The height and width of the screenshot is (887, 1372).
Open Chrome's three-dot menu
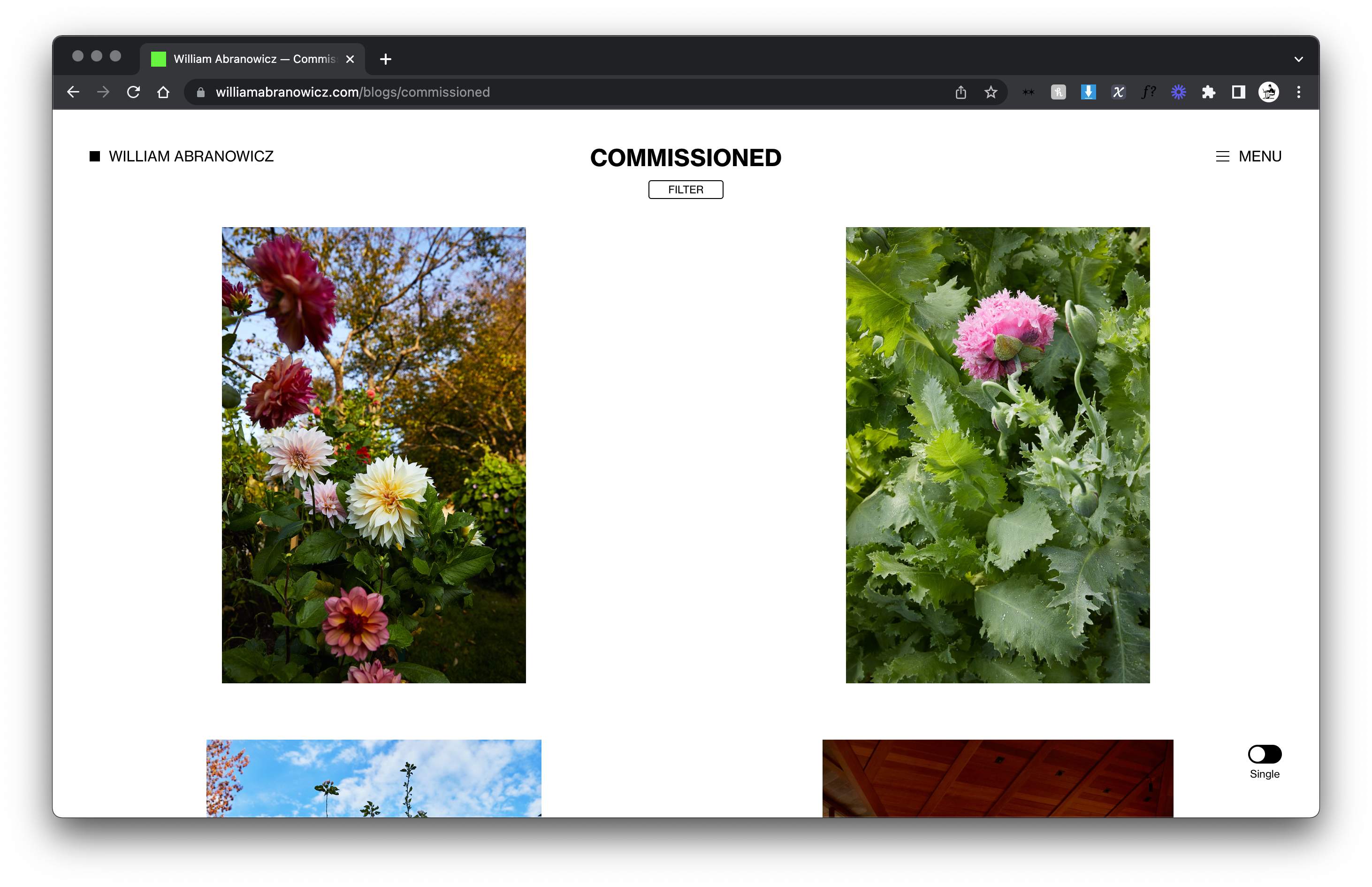(x=1298, y=92)
